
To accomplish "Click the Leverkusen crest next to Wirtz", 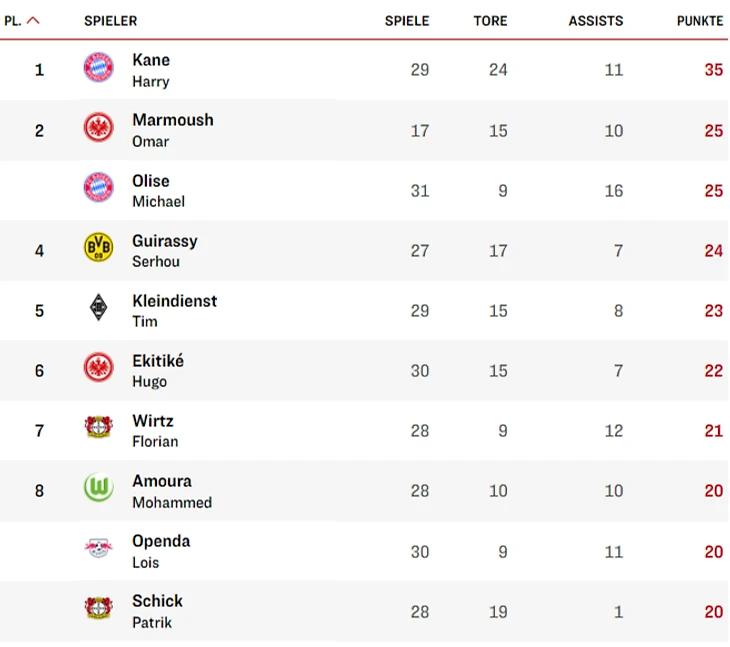I will pos(98,429).
